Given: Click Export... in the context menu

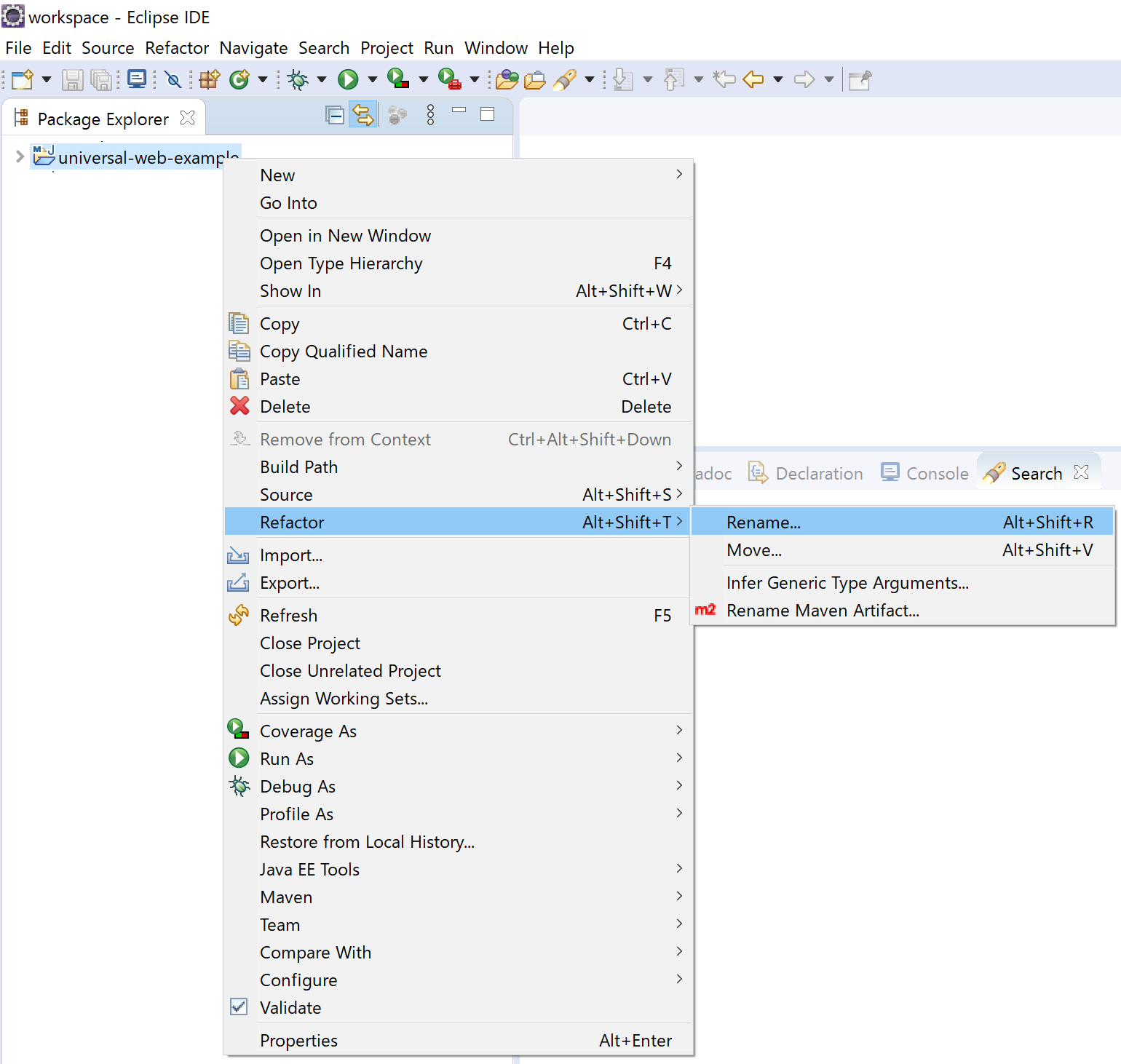Looking at the screenshot, I should tap(459, 582).
